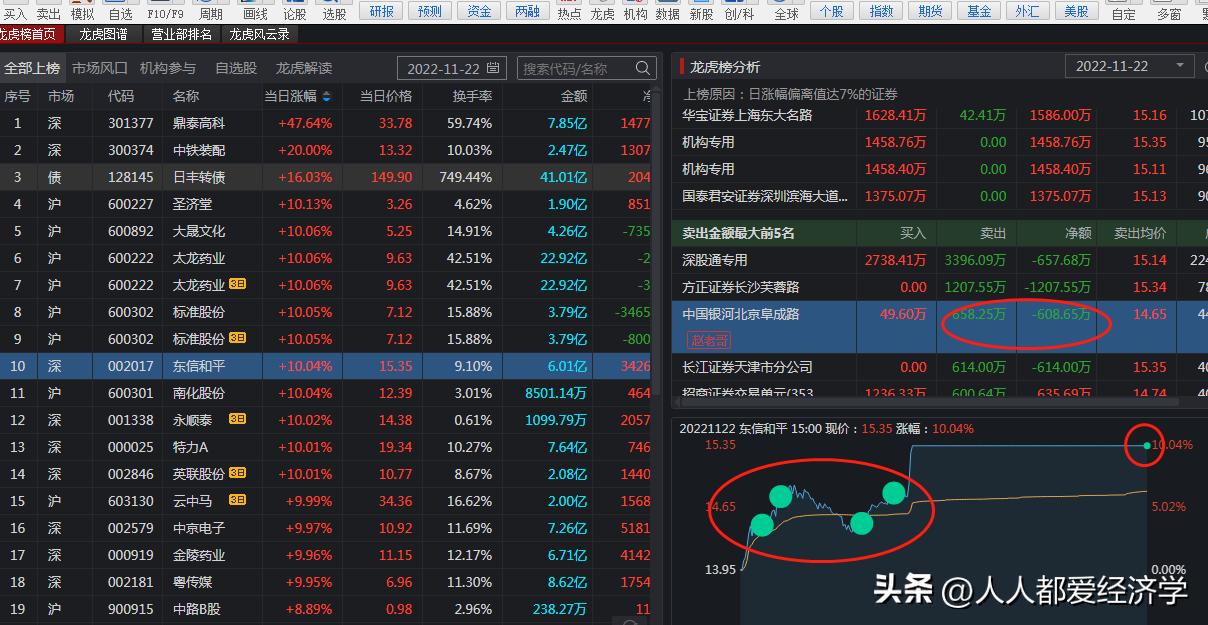The height and width of the screenshot is (625, 1208).
Task: Open the 资金 capital flow panel
Action: pos(478,11)
